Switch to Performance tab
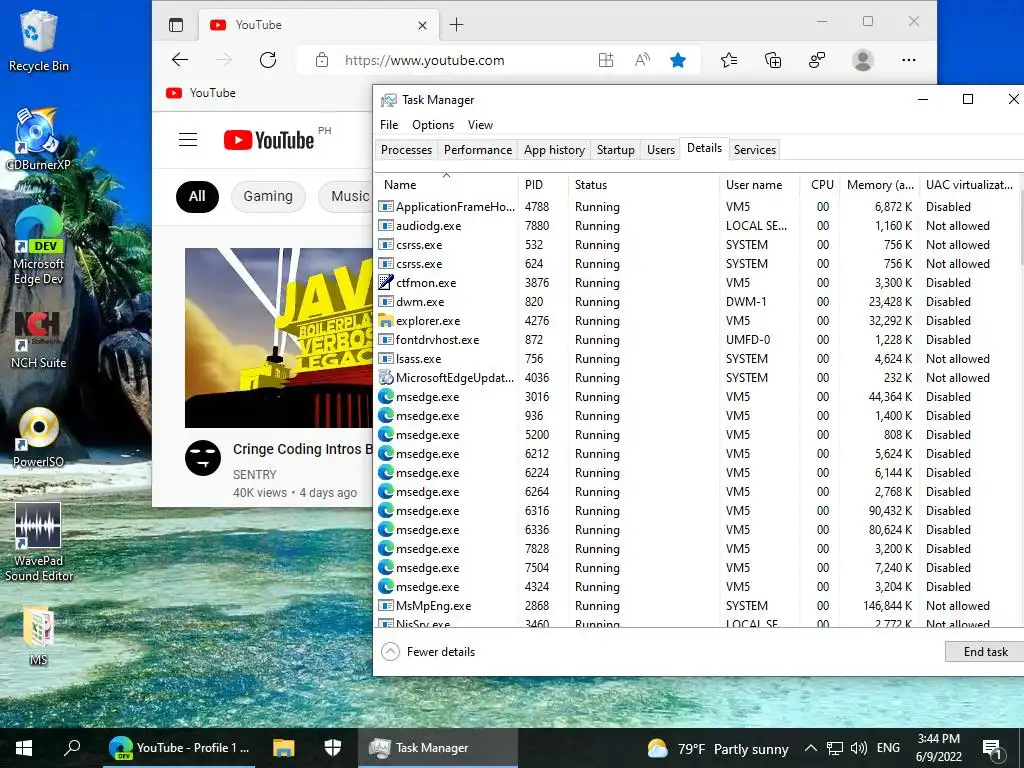 coord(477,150)
